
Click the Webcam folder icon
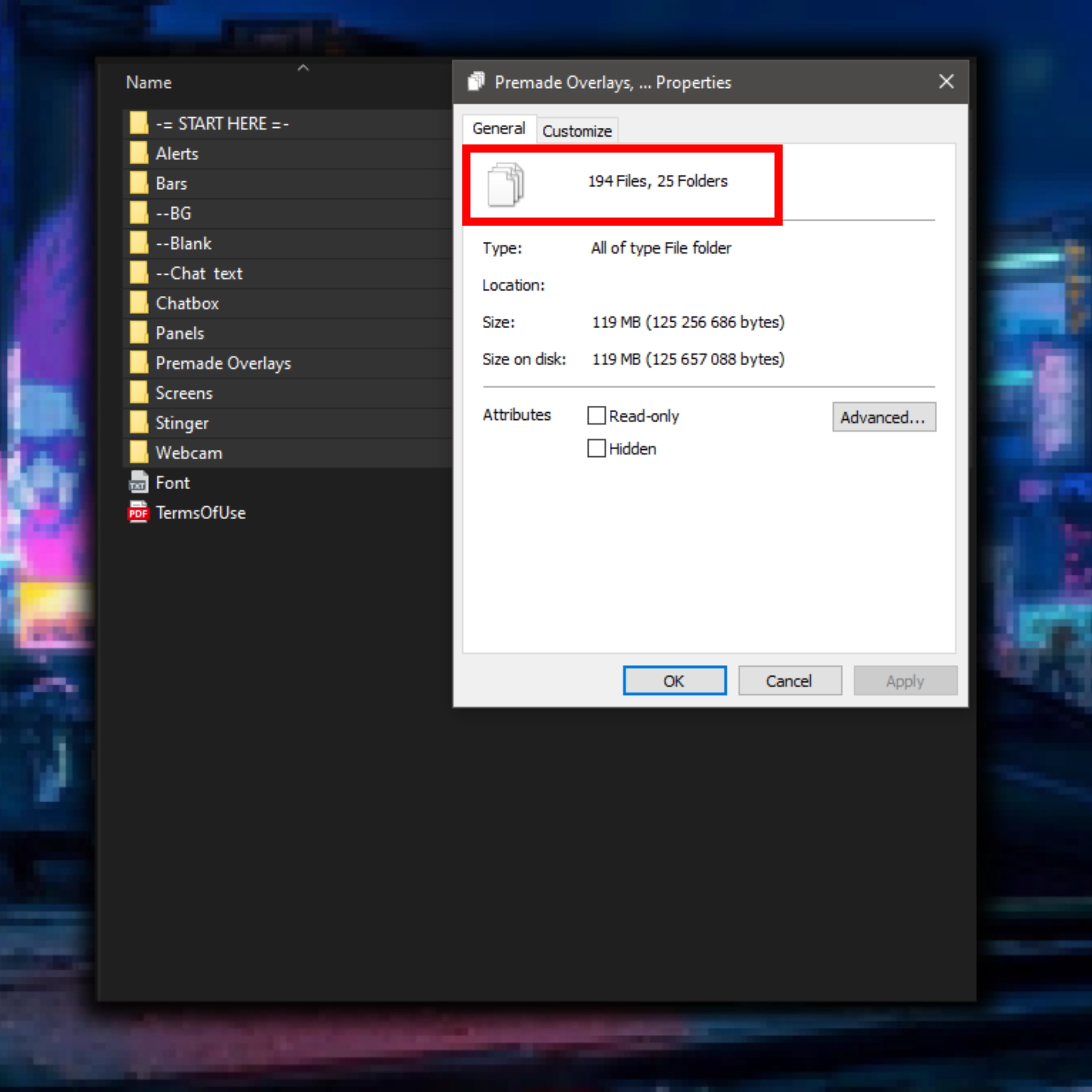[x=139, y=453]
